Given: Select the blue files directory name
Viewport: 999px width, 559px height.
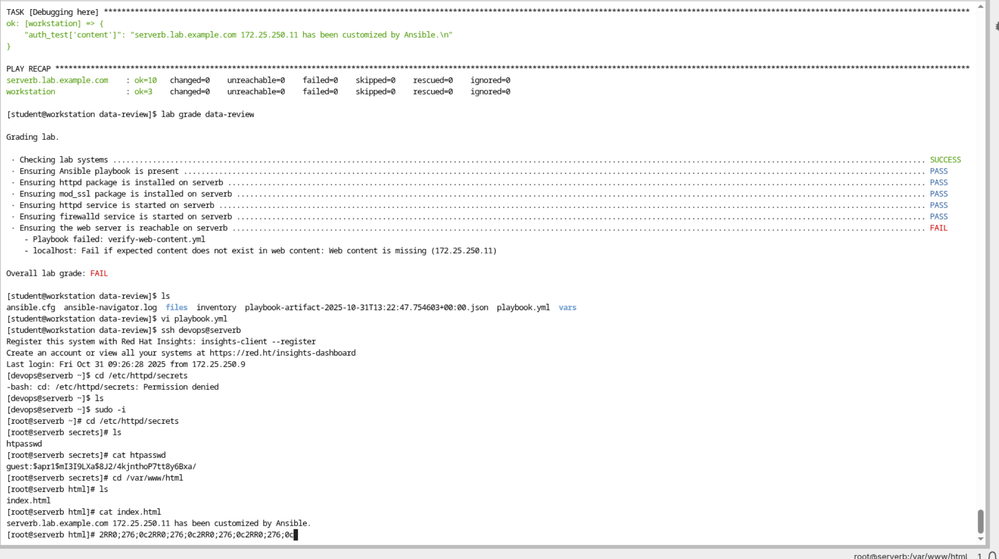Looking at the screenshot, I should coord(176,308).
